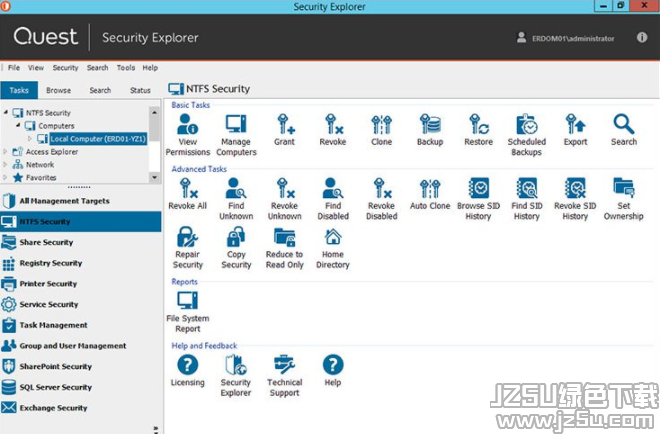Open Group and User Management
The width and height of the screenshot is (660, 434).
(x=80, y=346)
